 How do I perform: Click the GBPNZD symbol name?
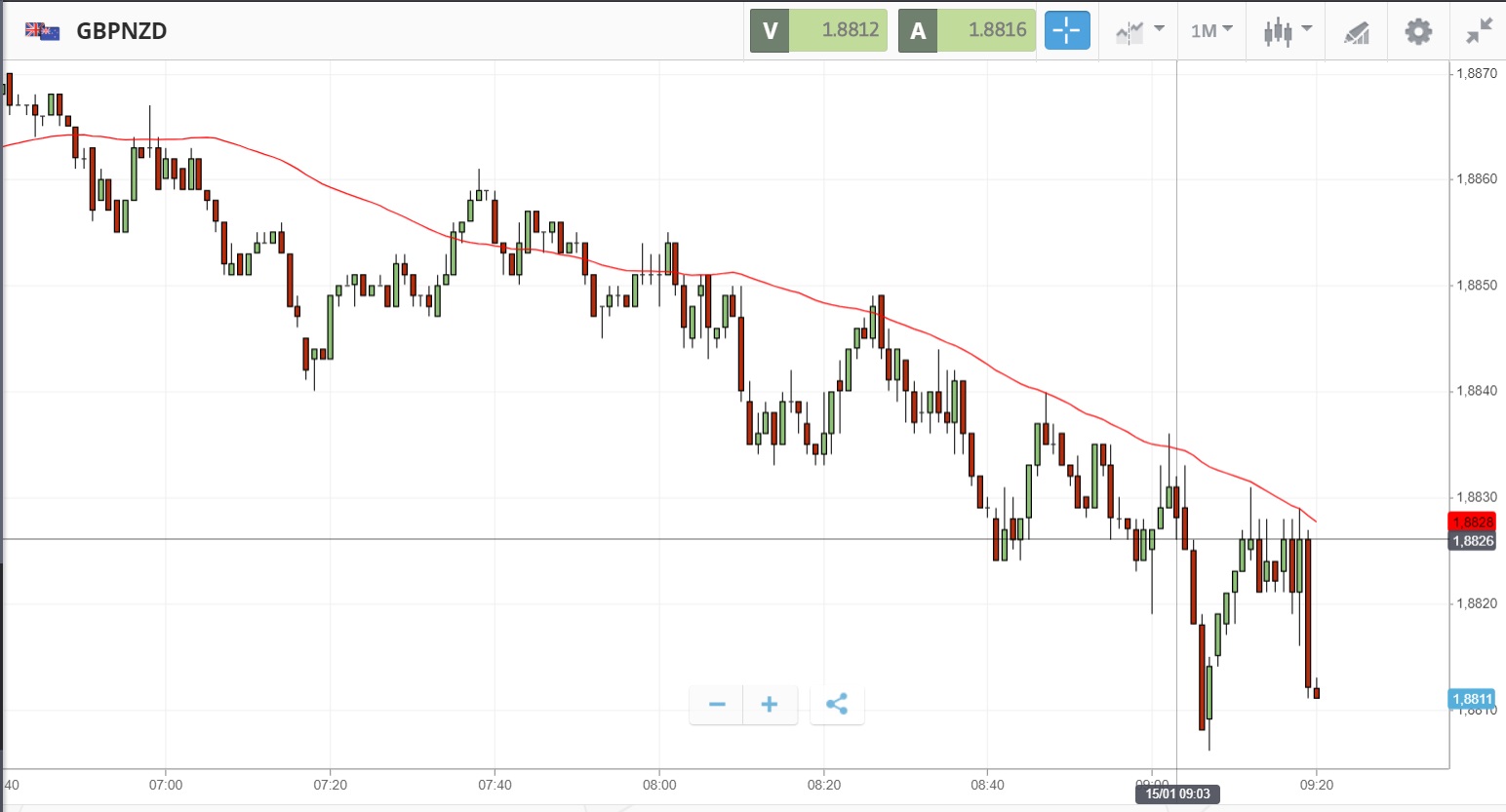[122, 31]
